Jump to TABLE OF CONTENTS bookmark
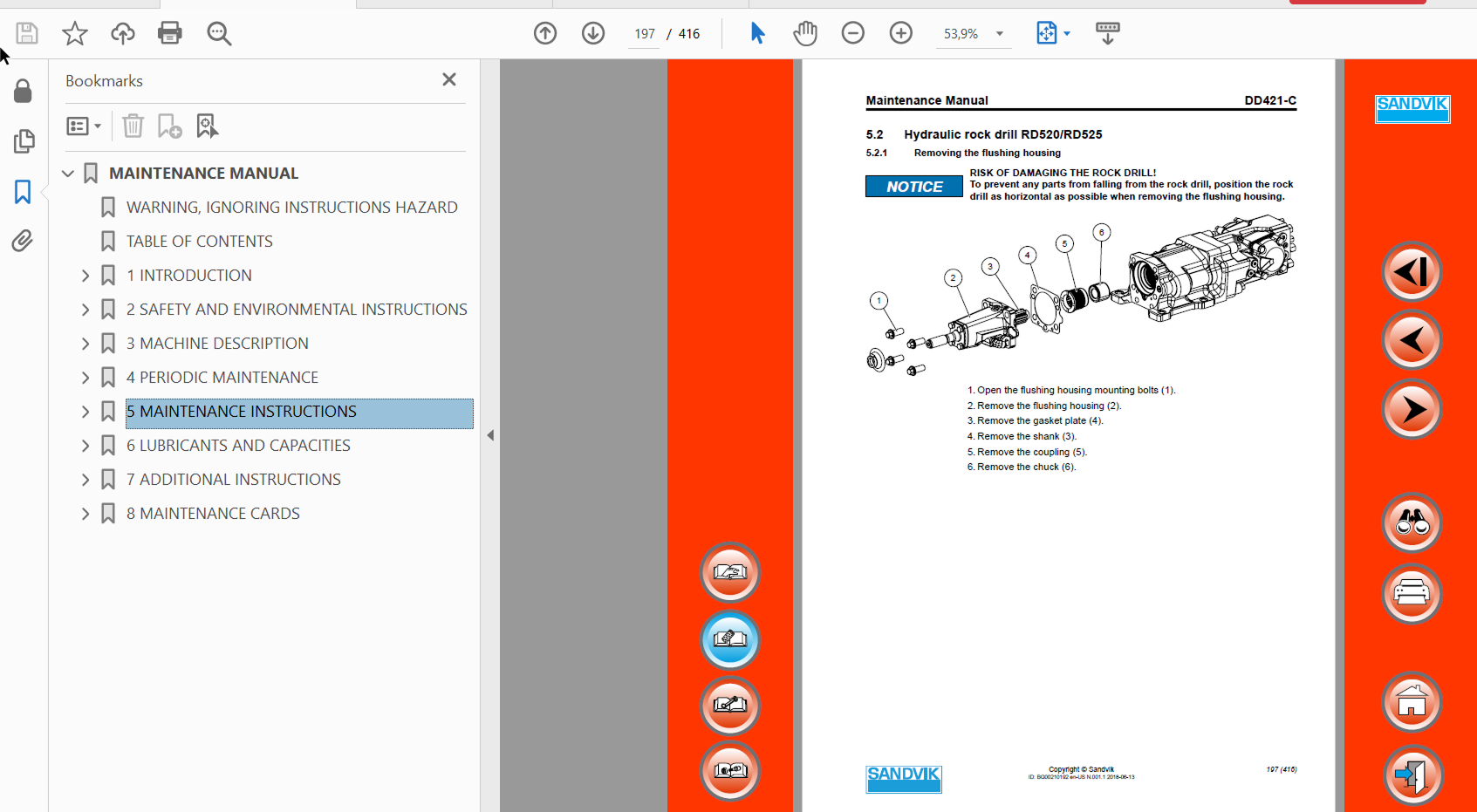The width and height of the screenshot is (1477, 812). point(200,242)
